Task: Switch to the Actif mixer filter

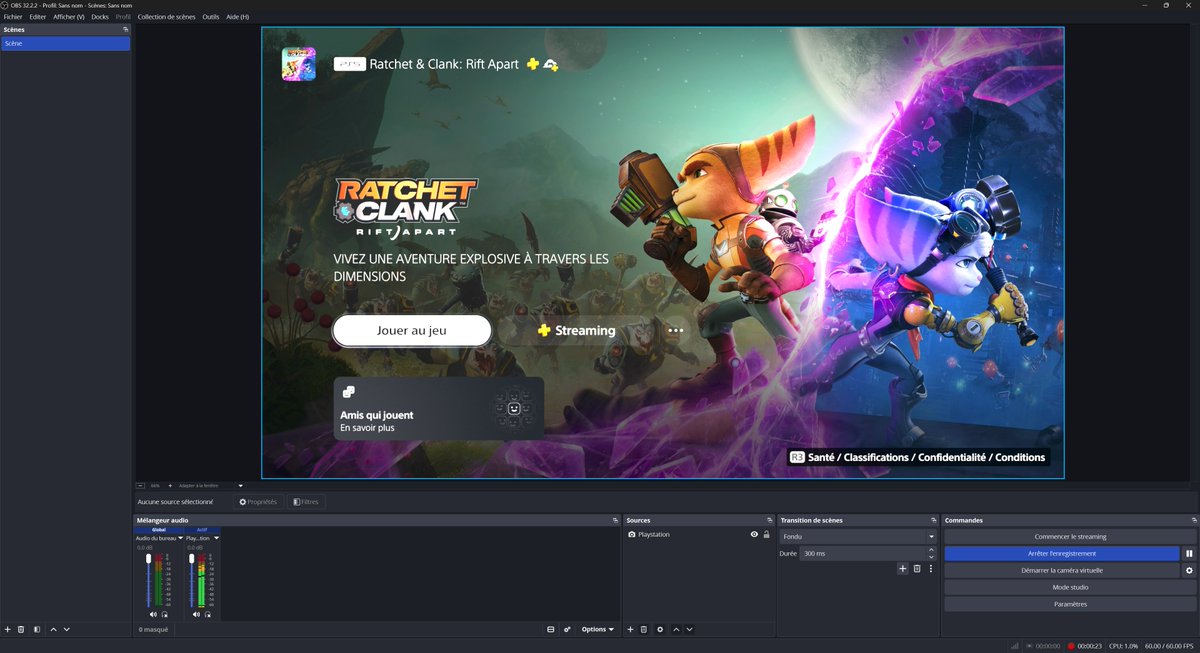Action: [201, 529]
